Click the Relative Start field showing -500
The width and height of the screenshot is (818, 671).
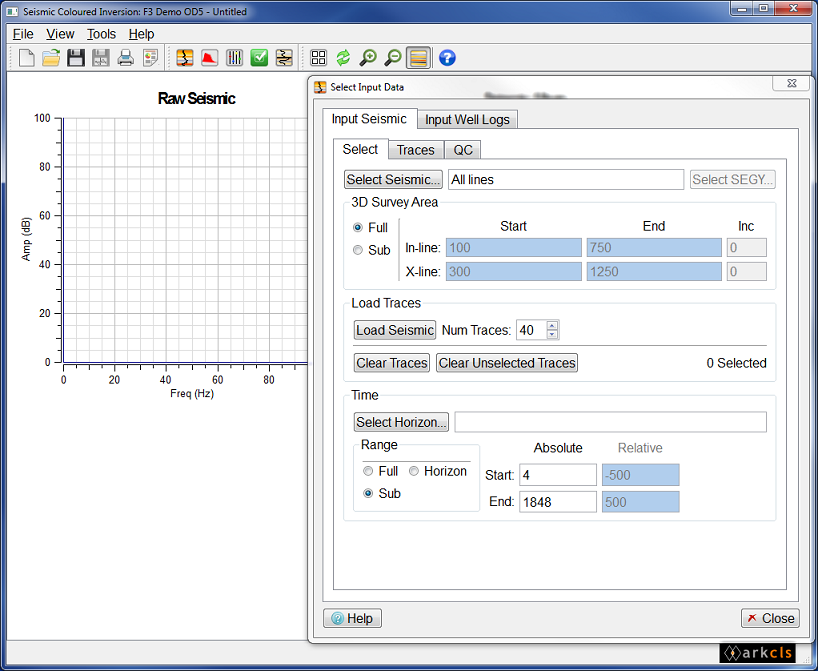(641, 475)
